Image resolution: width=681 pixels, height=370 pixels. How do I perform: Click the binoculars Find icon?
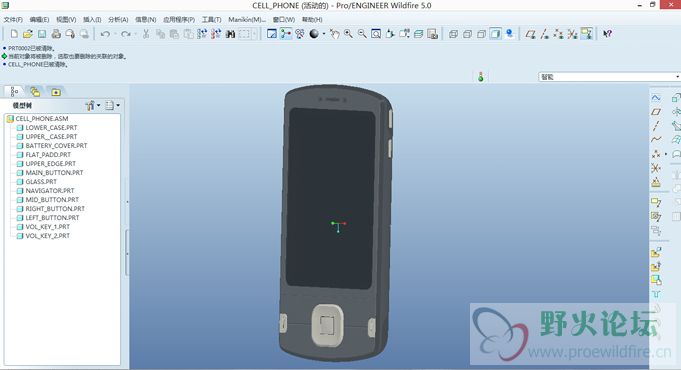point(230,34)
